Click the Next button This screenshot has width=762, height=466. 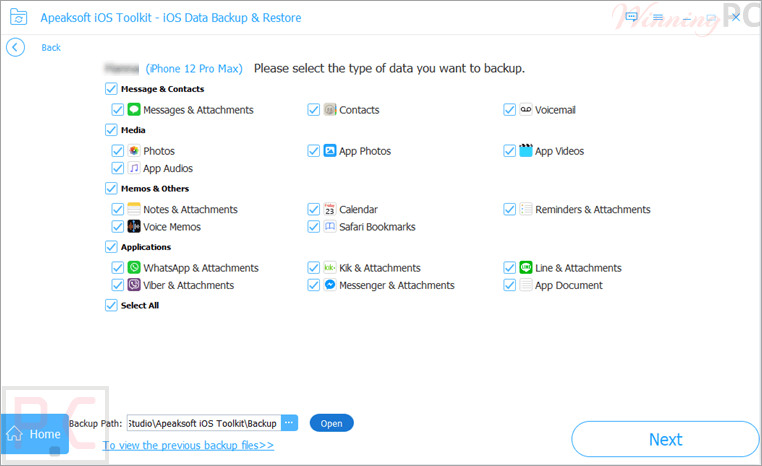click(665, 439)
